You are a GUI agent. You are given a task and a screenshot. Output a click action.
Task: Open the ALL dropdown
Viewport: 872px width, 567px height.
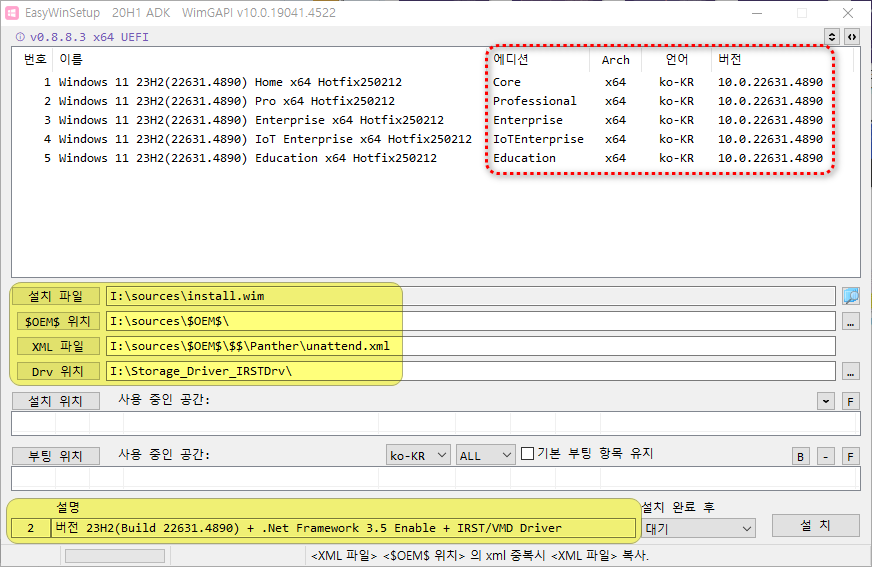(x=485, y=455)
